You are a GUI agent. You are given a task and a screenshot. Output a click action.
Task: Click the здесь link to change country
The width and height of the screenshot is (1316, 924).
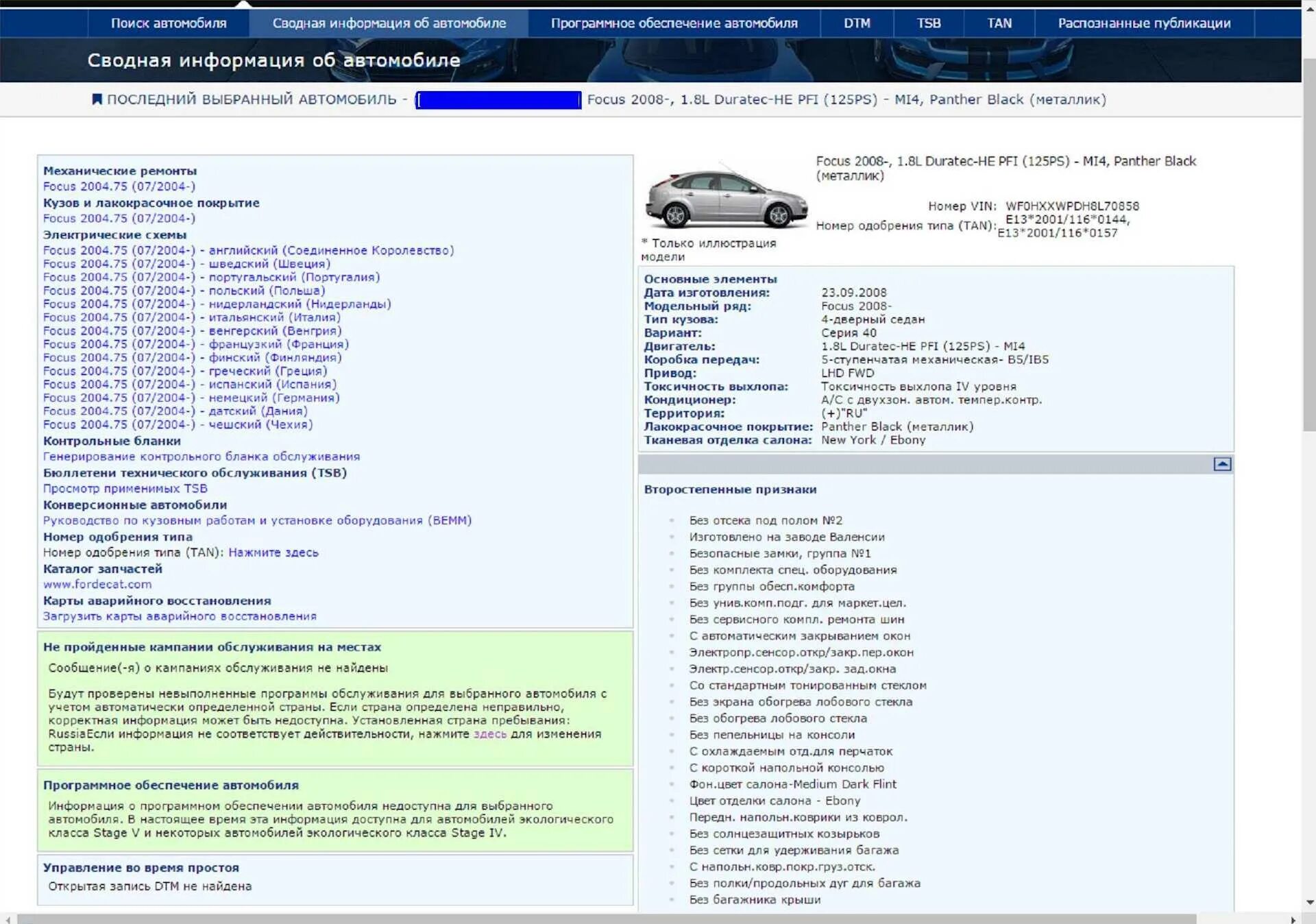point(489,734)
